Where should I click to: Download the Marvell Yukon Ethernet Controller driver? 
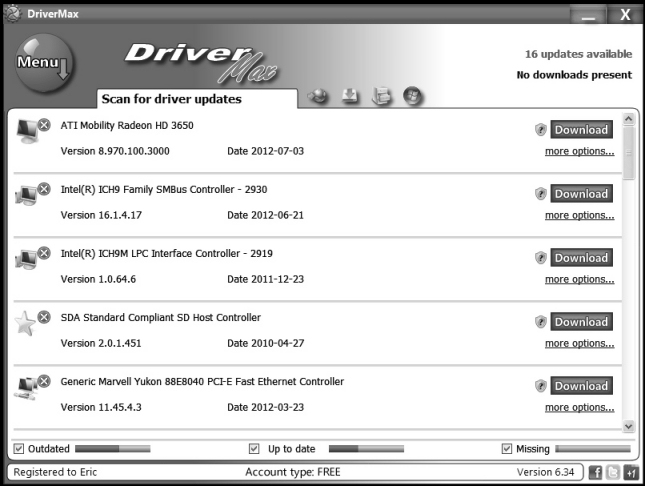[x=581, y=386]
